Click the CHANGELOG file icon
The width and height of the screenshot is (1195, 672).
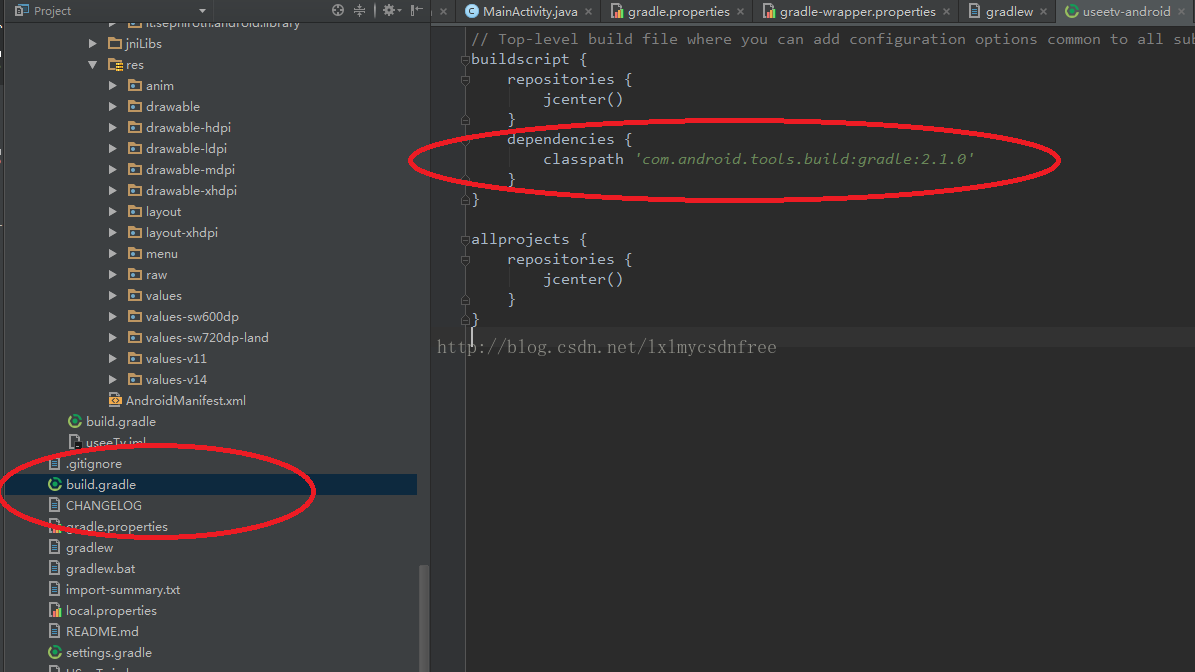(x=54, y=505)
